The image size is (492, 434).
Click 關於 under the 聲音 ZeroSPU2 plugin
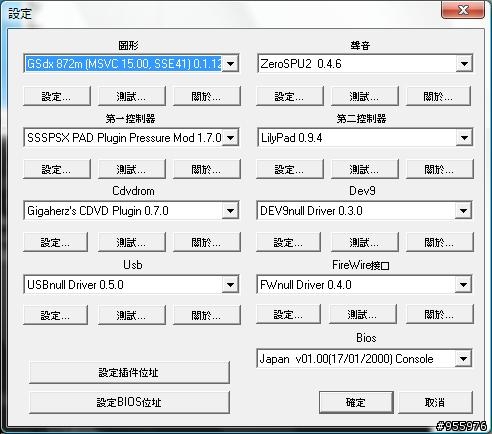point(439,96)
